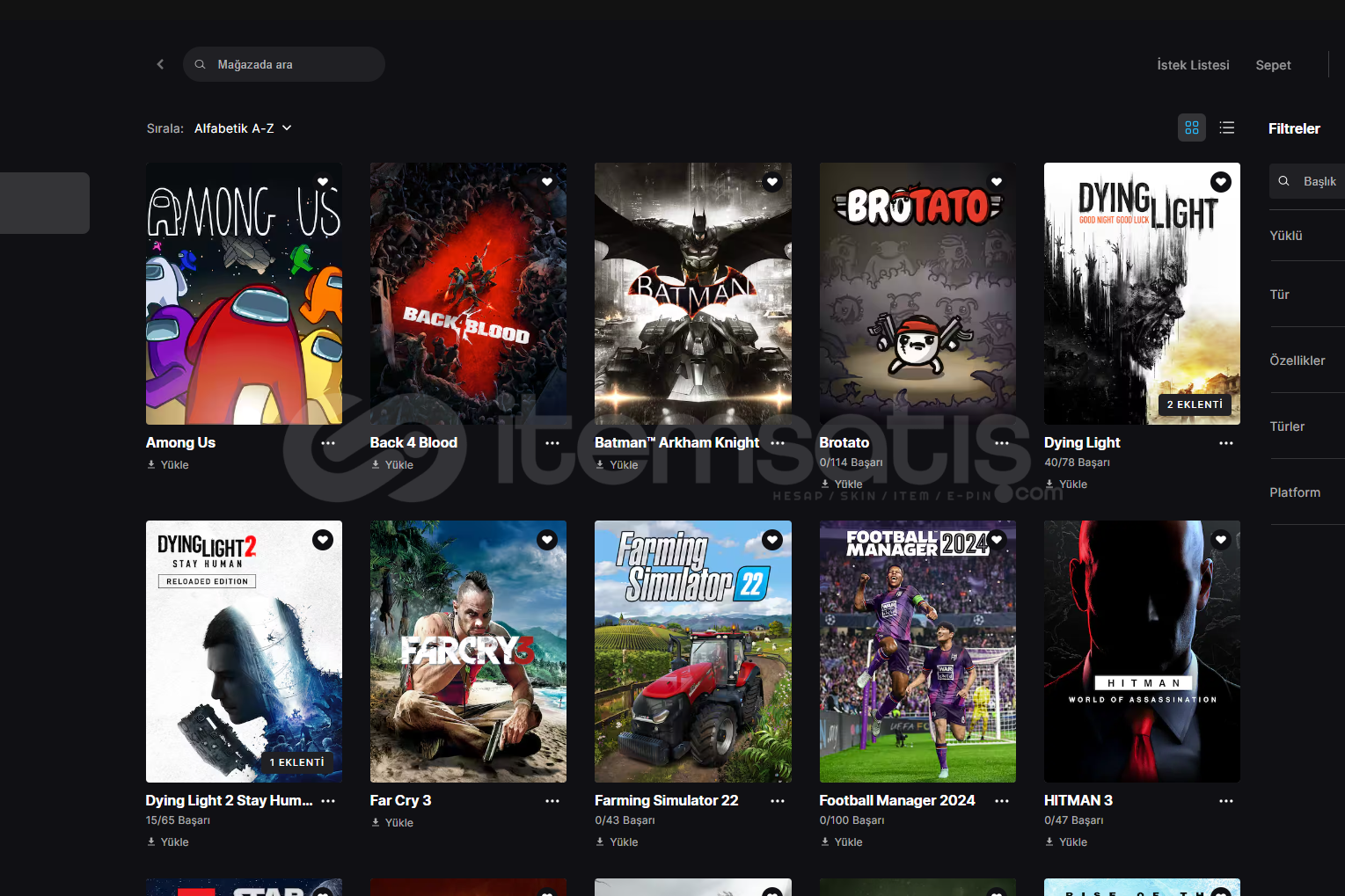Expand the Tür filter section
Image resolution: width=1345 pixels, height=896 pixels.
1307,295
